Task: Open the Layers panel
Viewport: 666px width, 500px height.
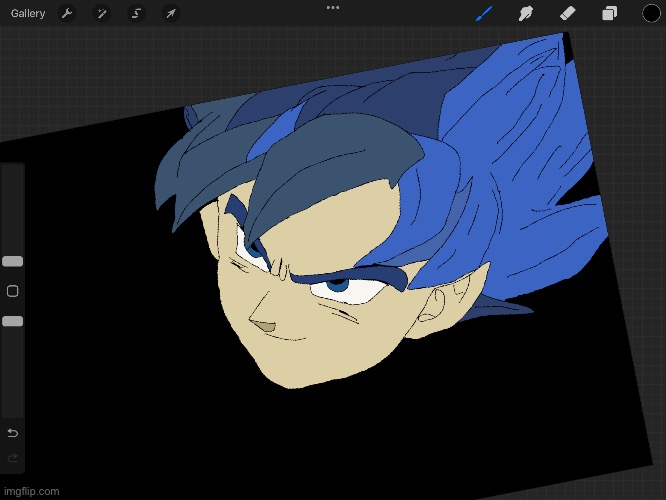Action: (x=609, y=13)
